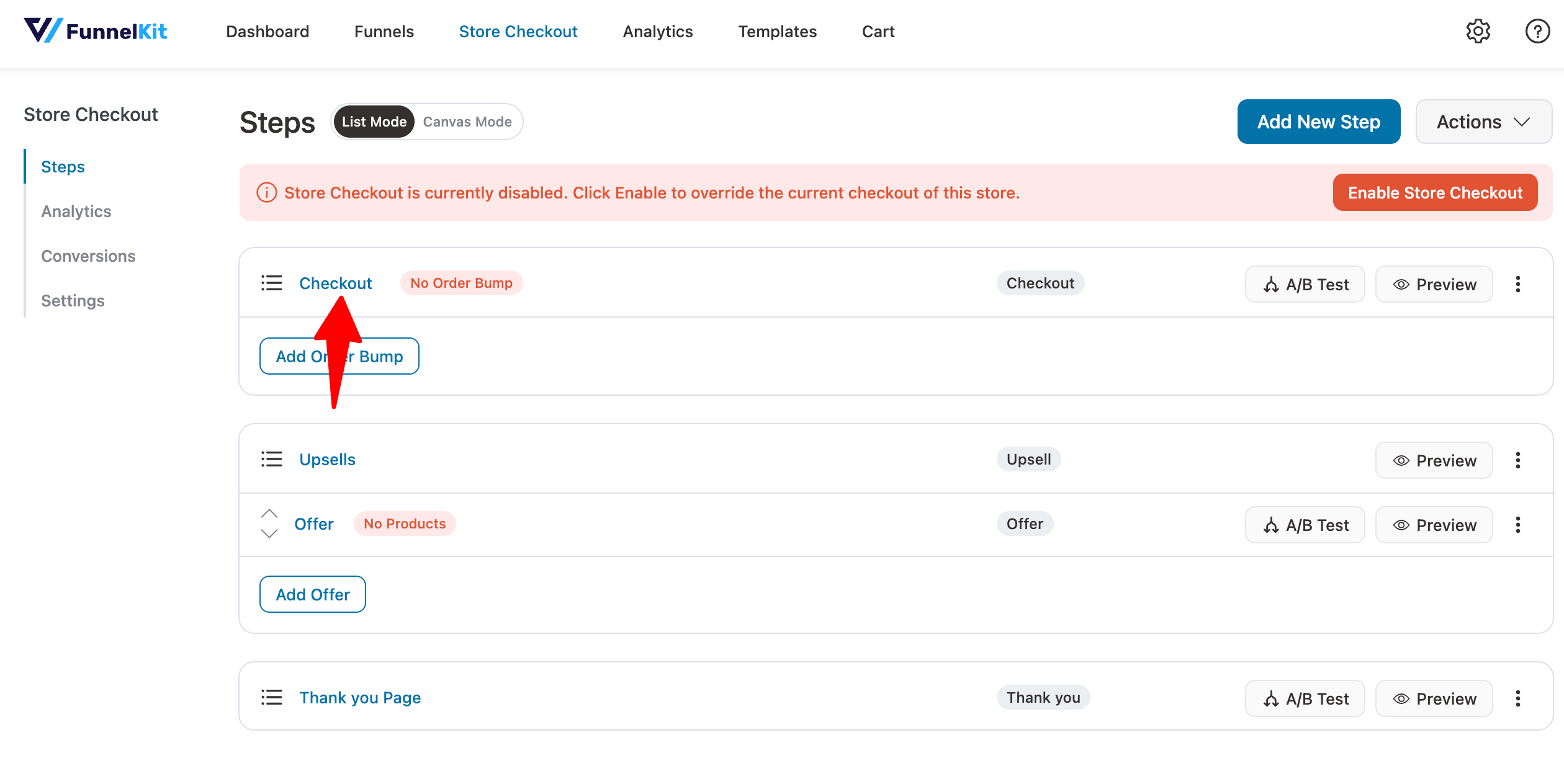Click the Add Offer button
This screenshot has width=1564, height=784.
click(313, 594)
